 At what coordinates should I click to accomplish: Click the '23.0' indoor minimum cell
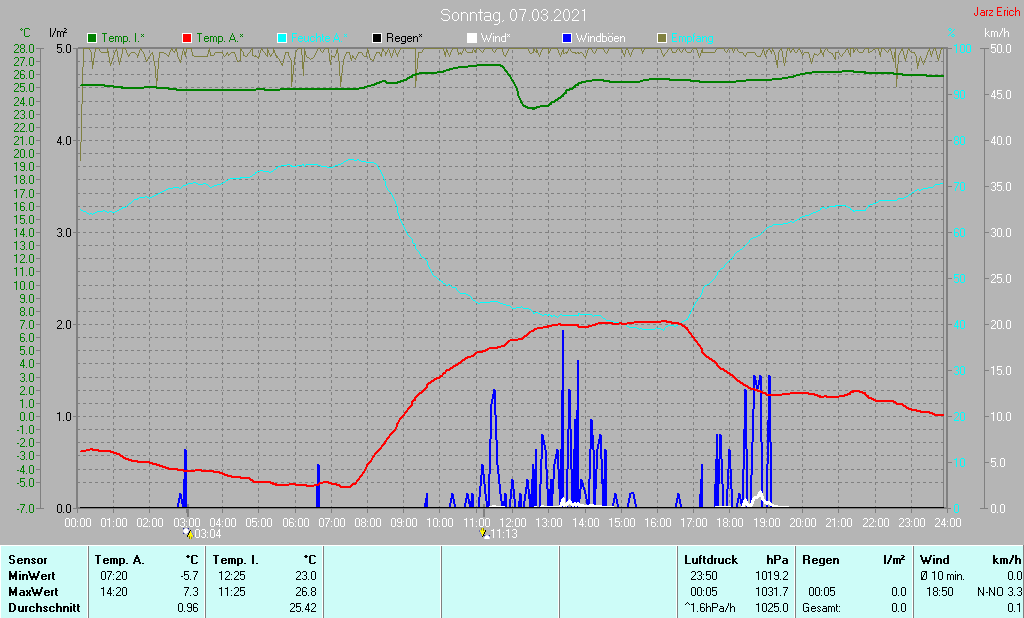click(306, 576)
